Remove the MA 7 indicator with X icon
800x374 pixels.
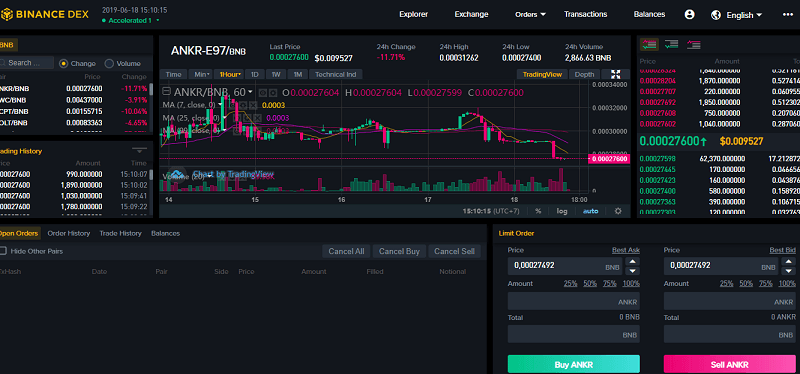pos(253,105)
